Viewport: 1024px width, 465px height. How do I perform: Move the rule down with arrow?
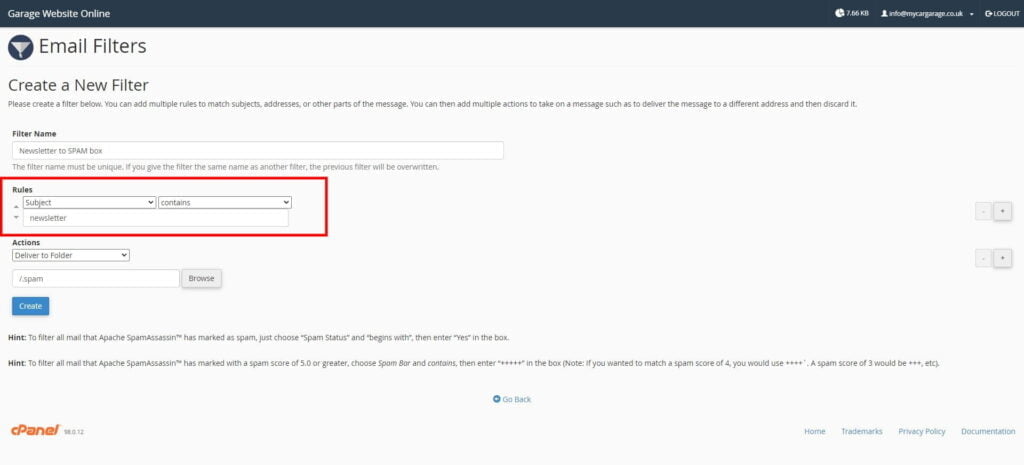[x=16, y=217]
